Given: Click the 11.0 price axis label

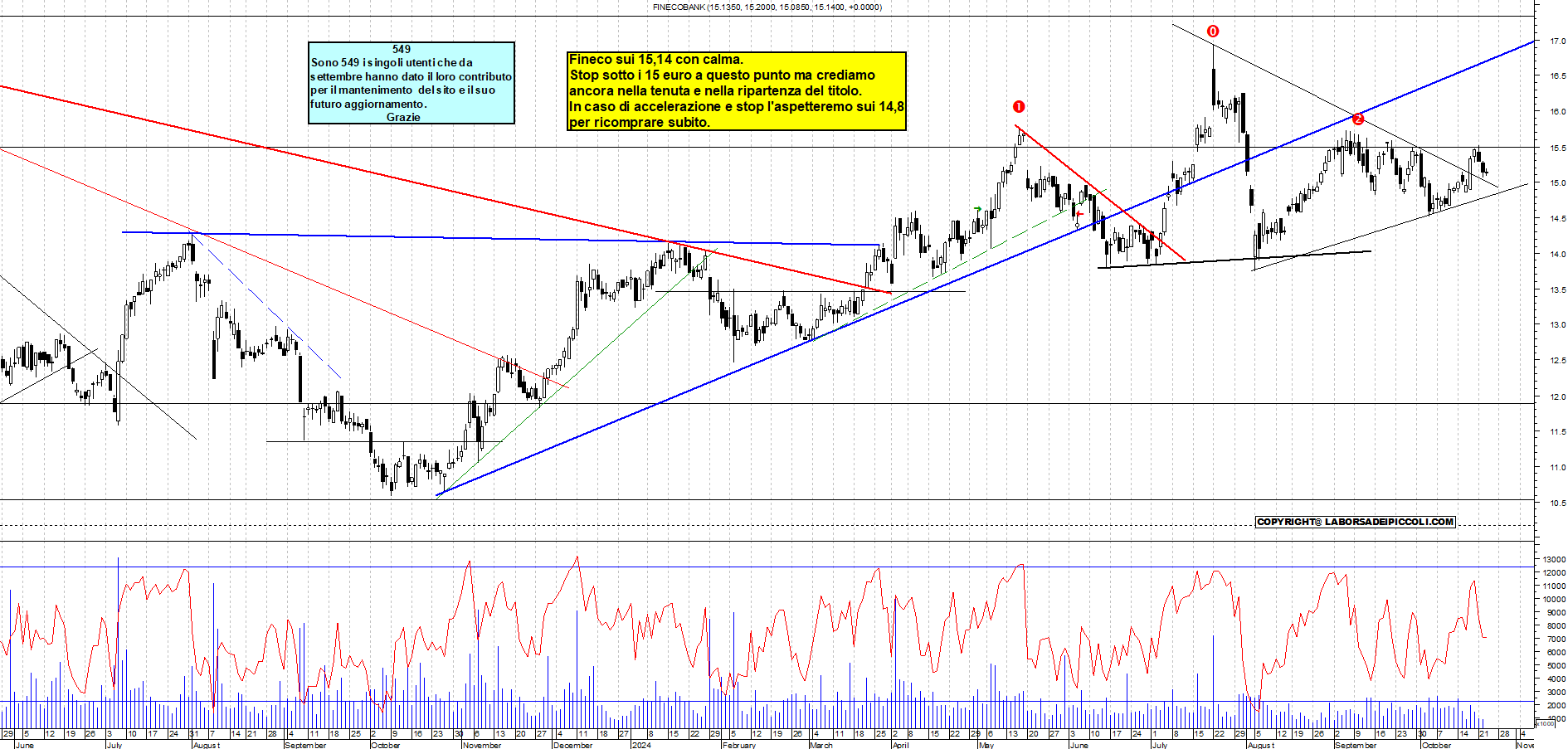Looking at the screenshot, I should [1557, 467].
